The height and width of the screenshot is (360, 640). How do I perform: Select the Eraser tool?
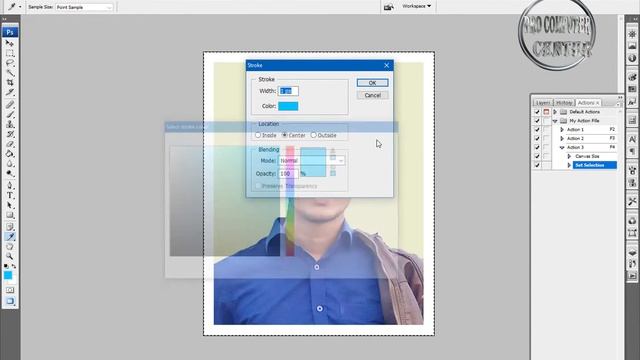(10, 144)
